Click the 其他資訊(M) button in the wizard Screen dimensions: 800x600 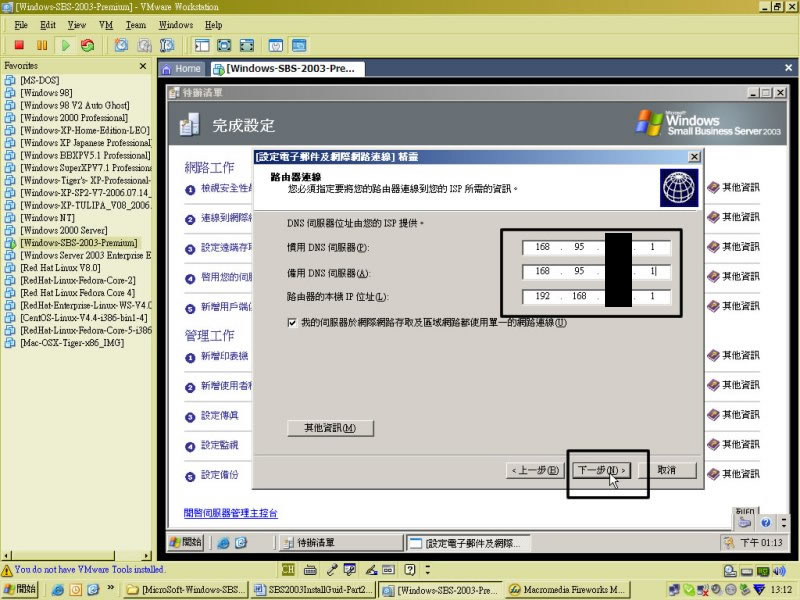pos(330,428)
